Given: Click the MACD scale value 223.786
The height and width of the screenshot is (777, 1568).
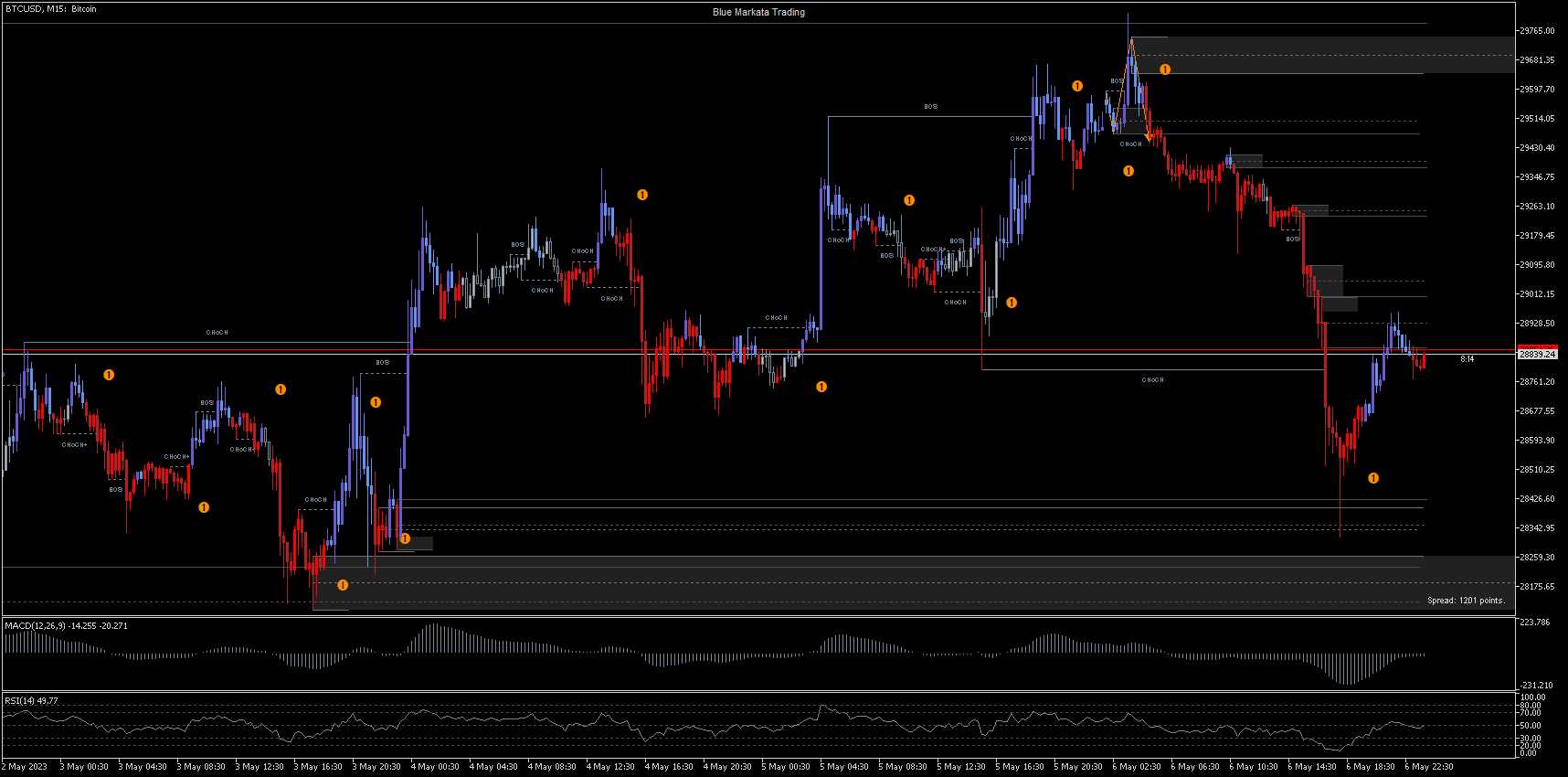Looking at the screenshot, I should [1535, 623].
